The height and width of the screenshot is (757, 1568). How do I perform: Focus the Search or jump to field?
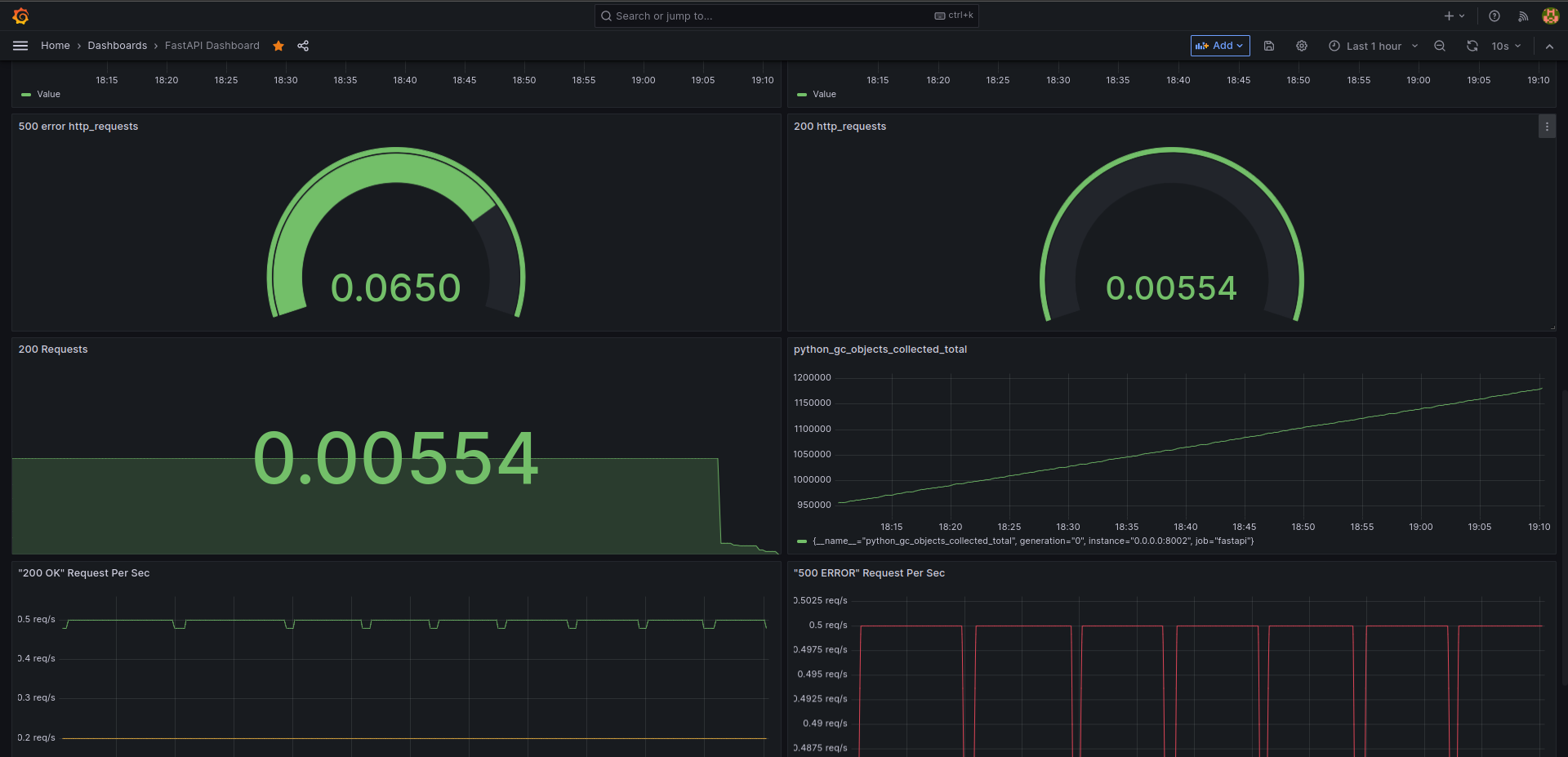(786, 16)
